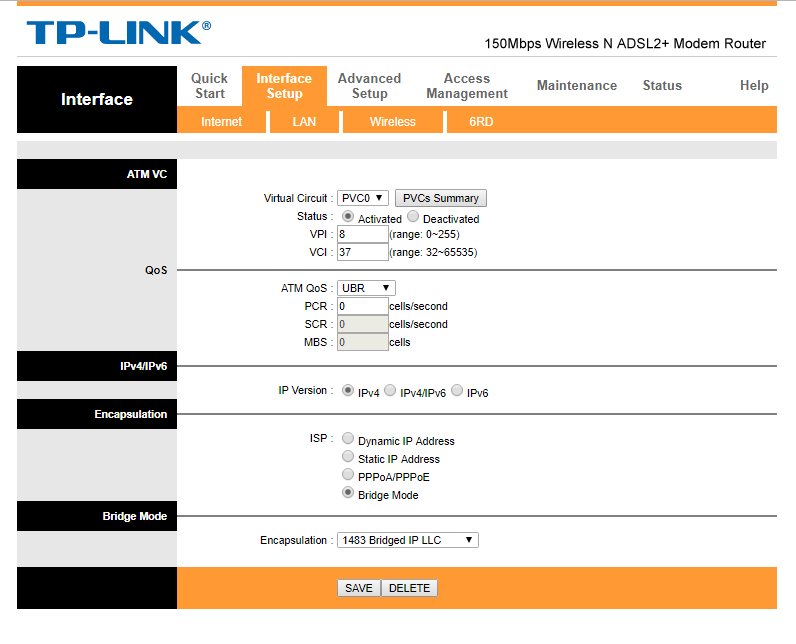Select Bridge Mode ISP option
This screenshot has height=644, width=796.
pos(348,492)
